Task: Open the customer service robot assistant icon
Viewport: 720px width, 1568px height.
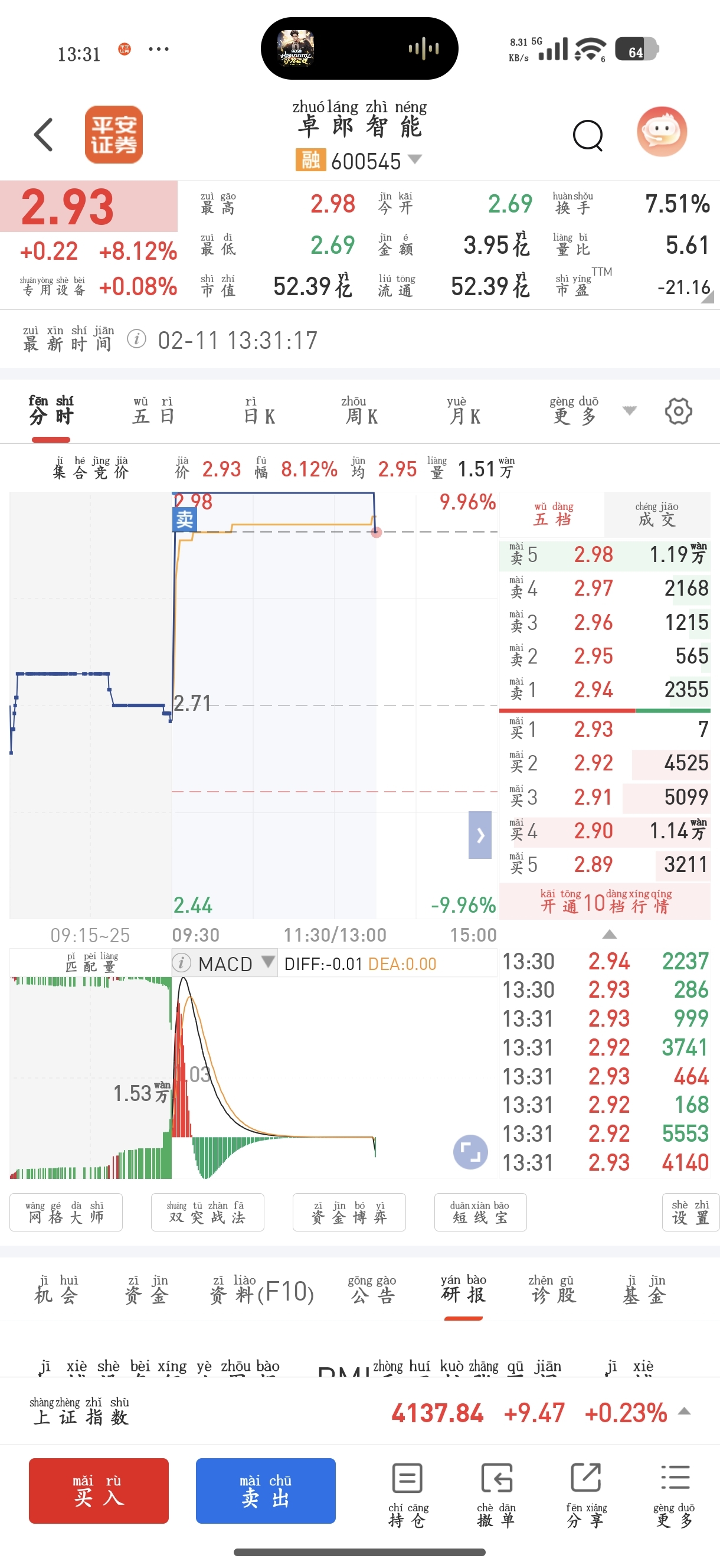Action: coord(662,132)
